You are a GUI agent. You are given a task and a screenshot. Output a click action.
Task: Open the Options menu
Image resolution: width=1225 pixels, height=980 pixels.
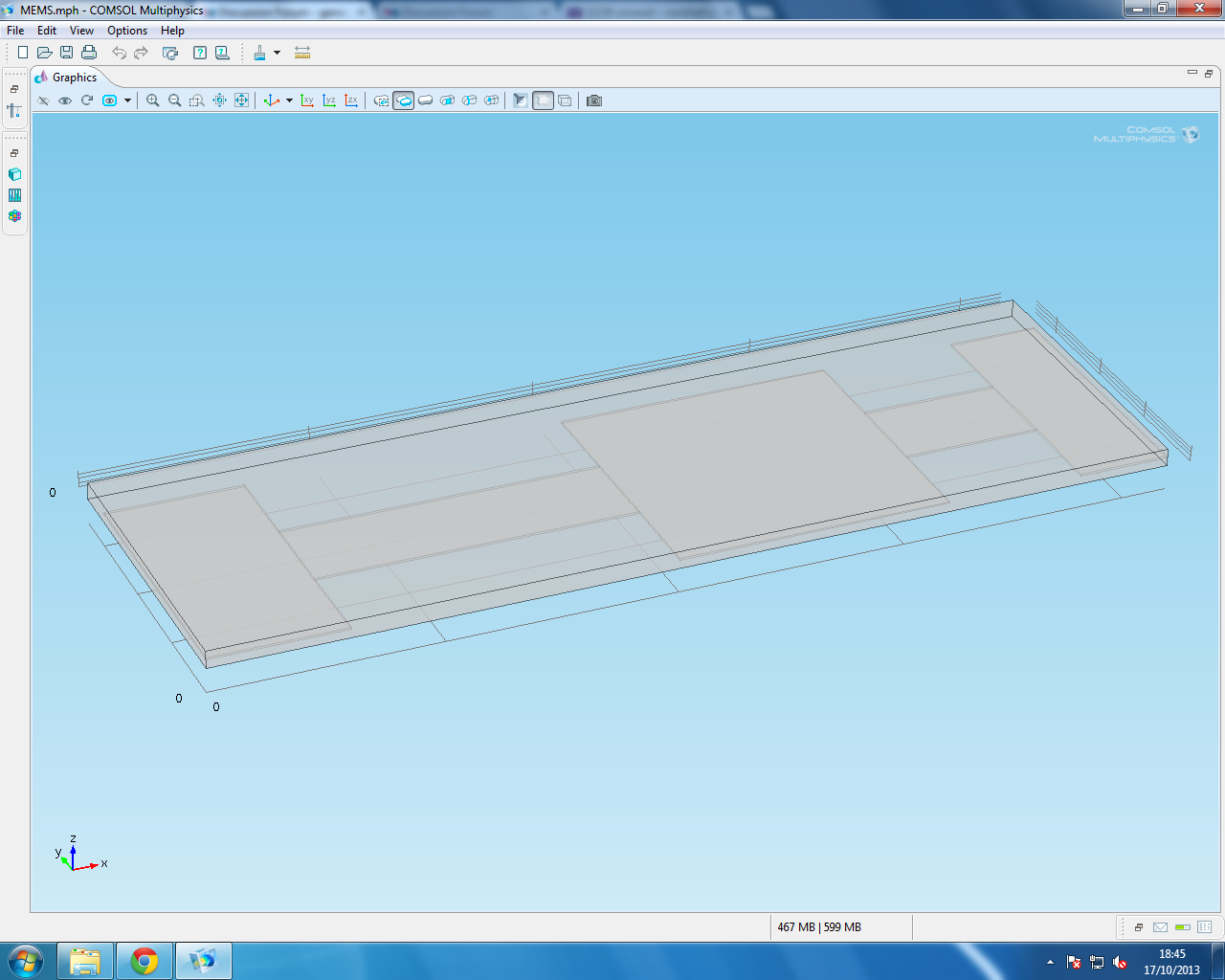[127, 31]
